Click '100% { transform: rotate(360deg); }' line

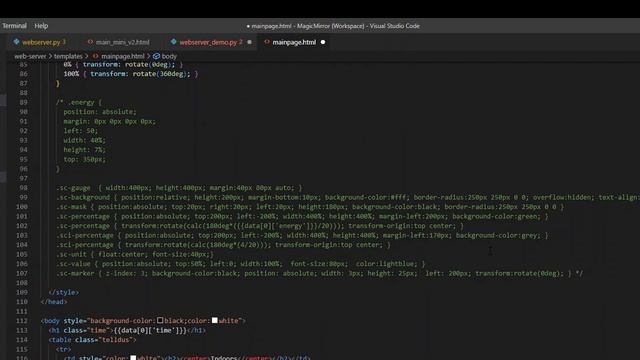pyautogui.click(x=131, y=74)
